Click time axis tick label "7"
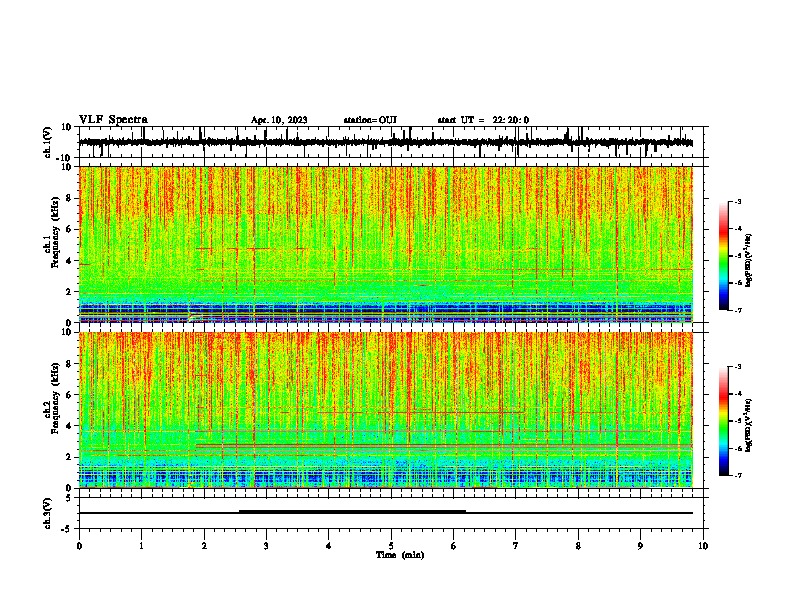The width and height of the screenshot is (792, 612). coord(516,546)
